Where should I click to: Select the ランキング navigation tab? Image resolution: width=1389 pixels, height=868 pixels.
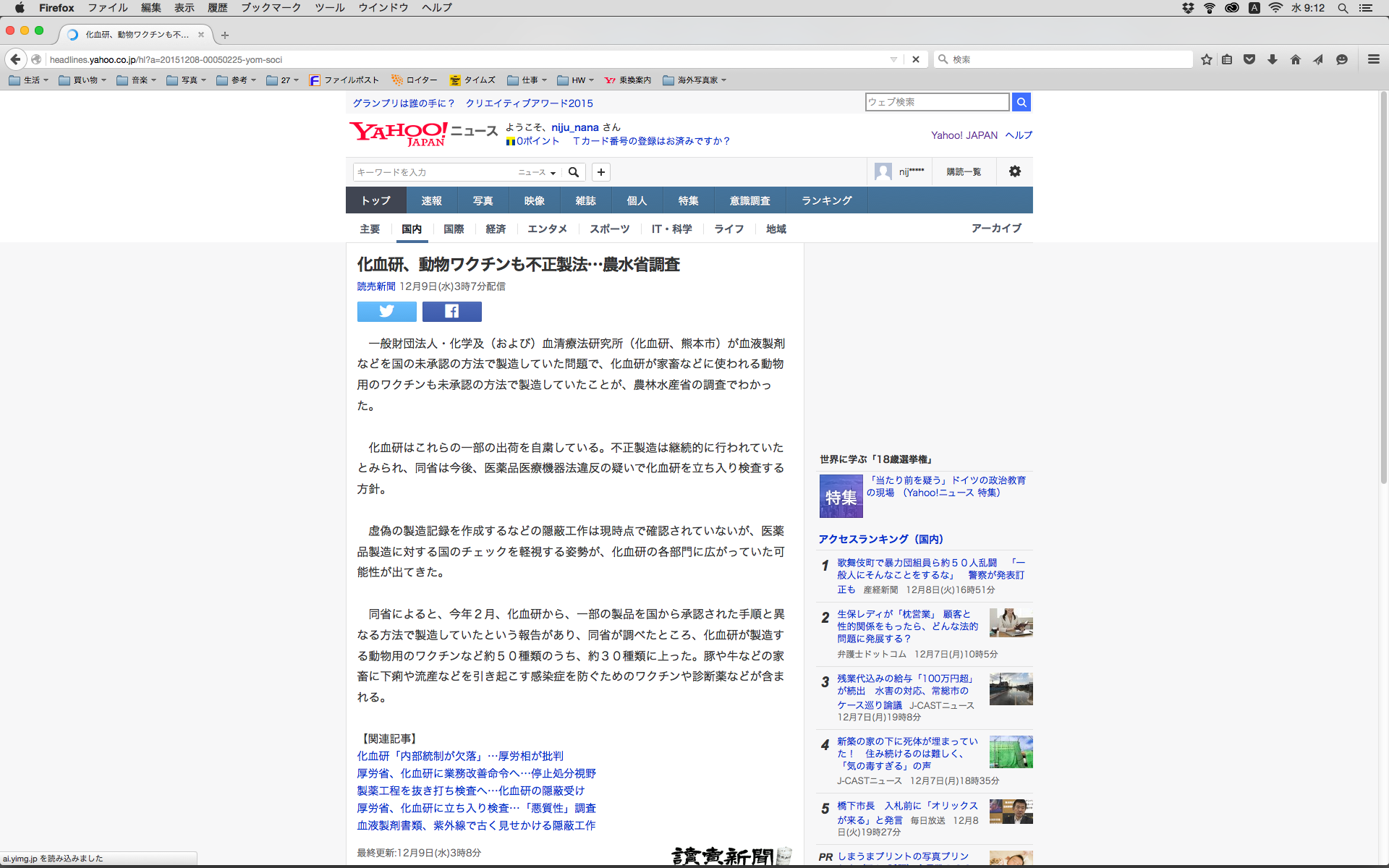pos(826,200)
